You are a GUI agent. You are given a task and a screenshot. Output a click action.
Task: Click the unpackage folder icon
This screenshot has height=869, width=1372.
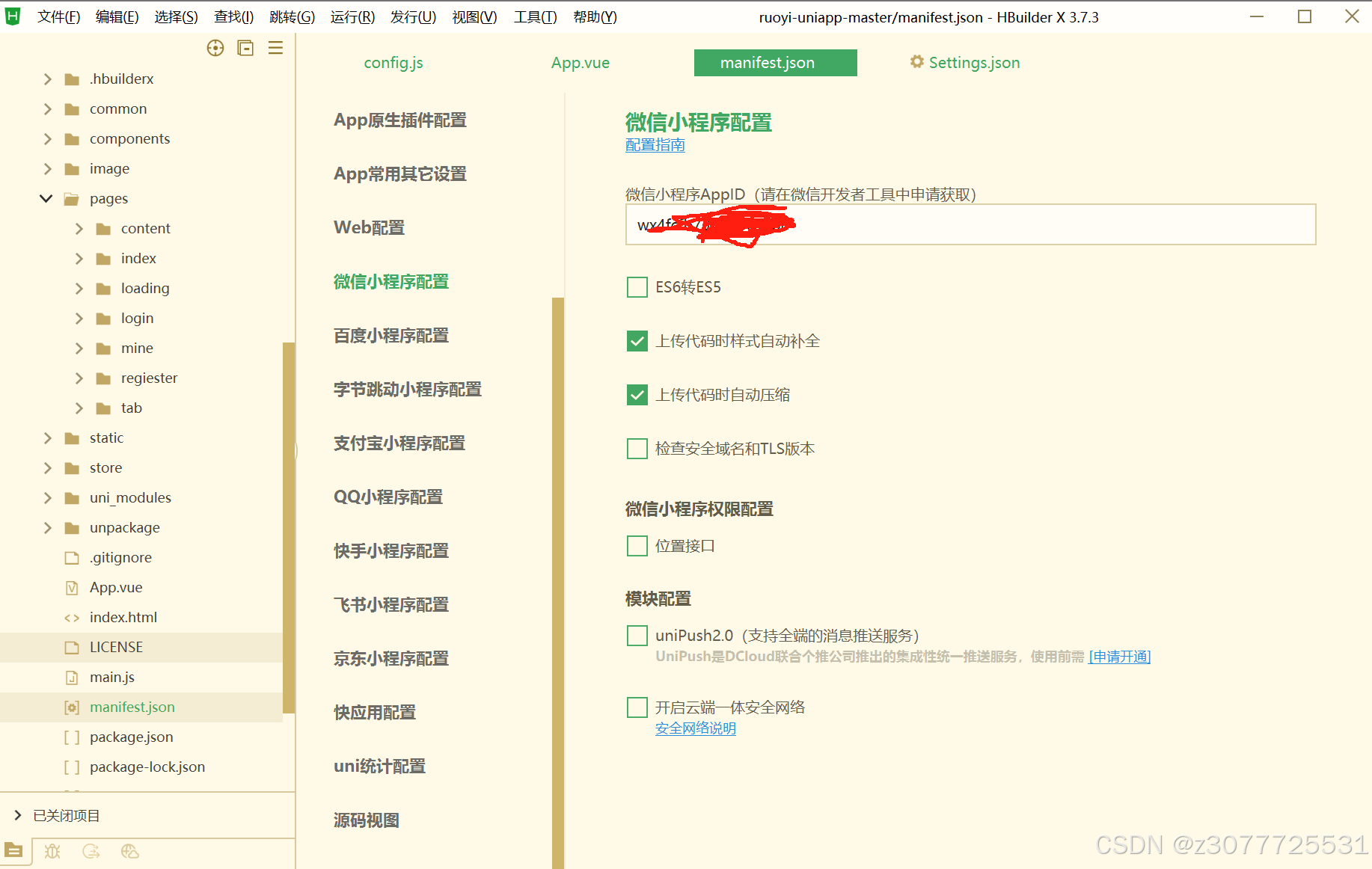72,528
